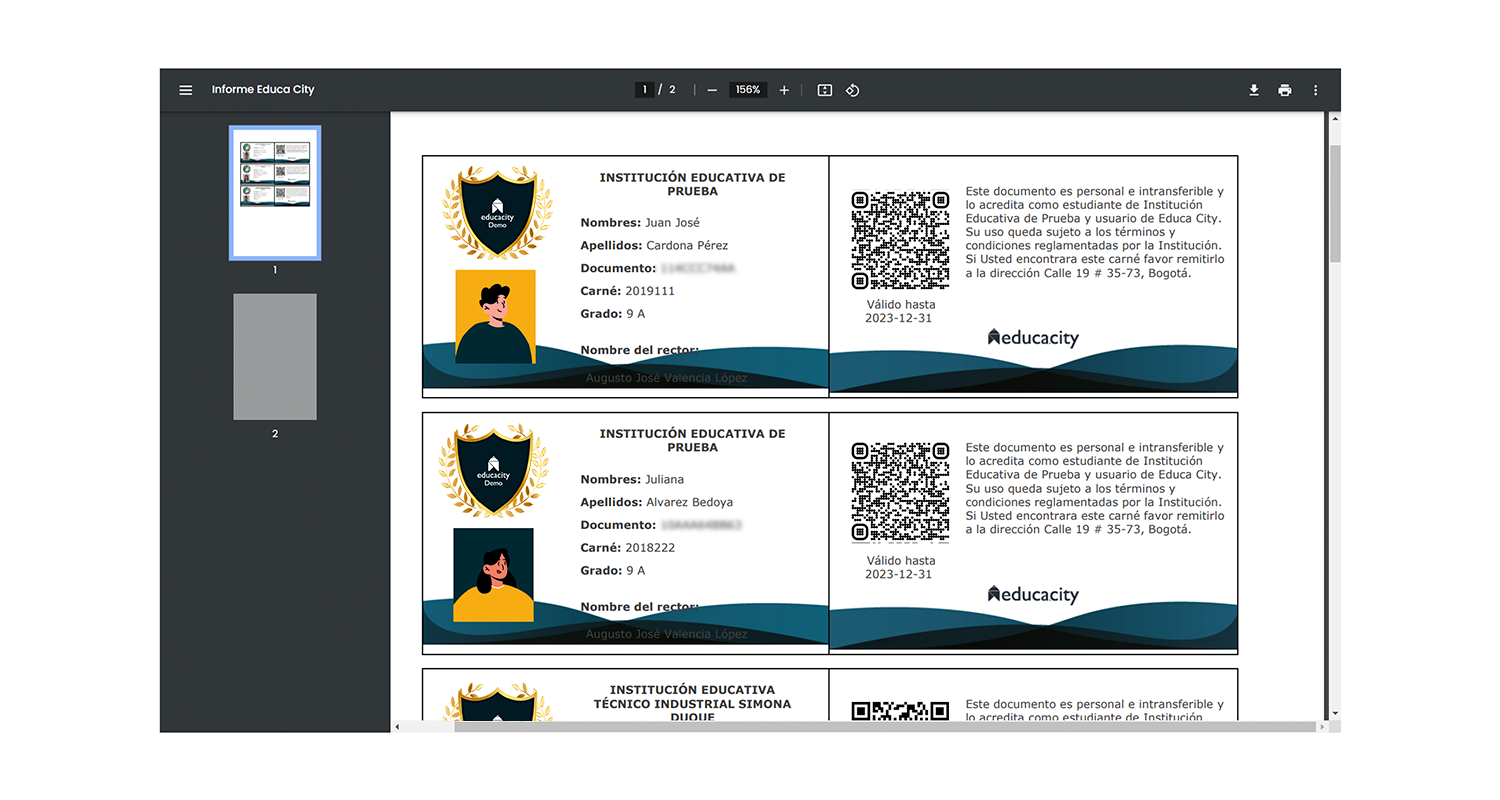Click the horizontal scrollbar at the bottom
Image resolution: width=1500 pixels, height=800 pixels.
tap(885, 727)
